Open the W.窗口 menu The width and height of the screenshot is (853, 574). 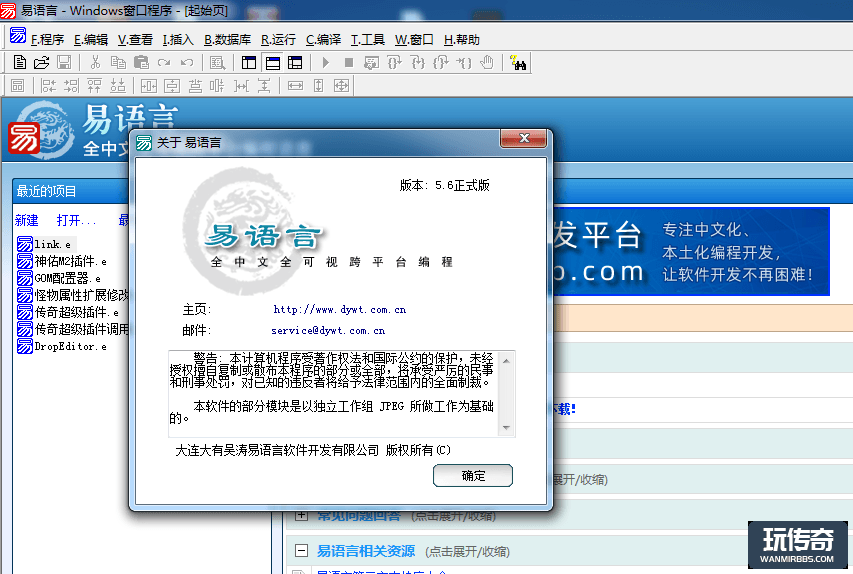414,40
